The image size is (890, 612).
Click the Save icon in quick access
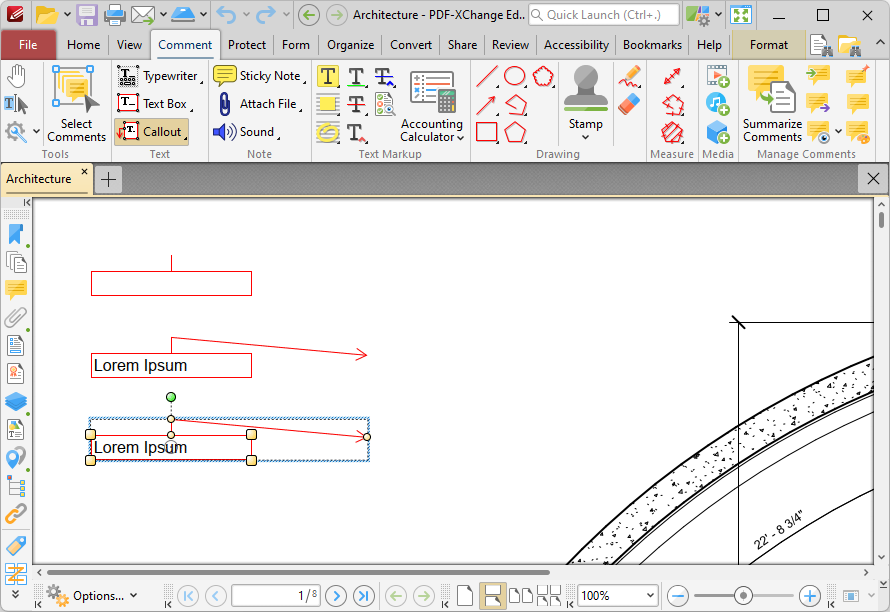[x=87, y=15]
